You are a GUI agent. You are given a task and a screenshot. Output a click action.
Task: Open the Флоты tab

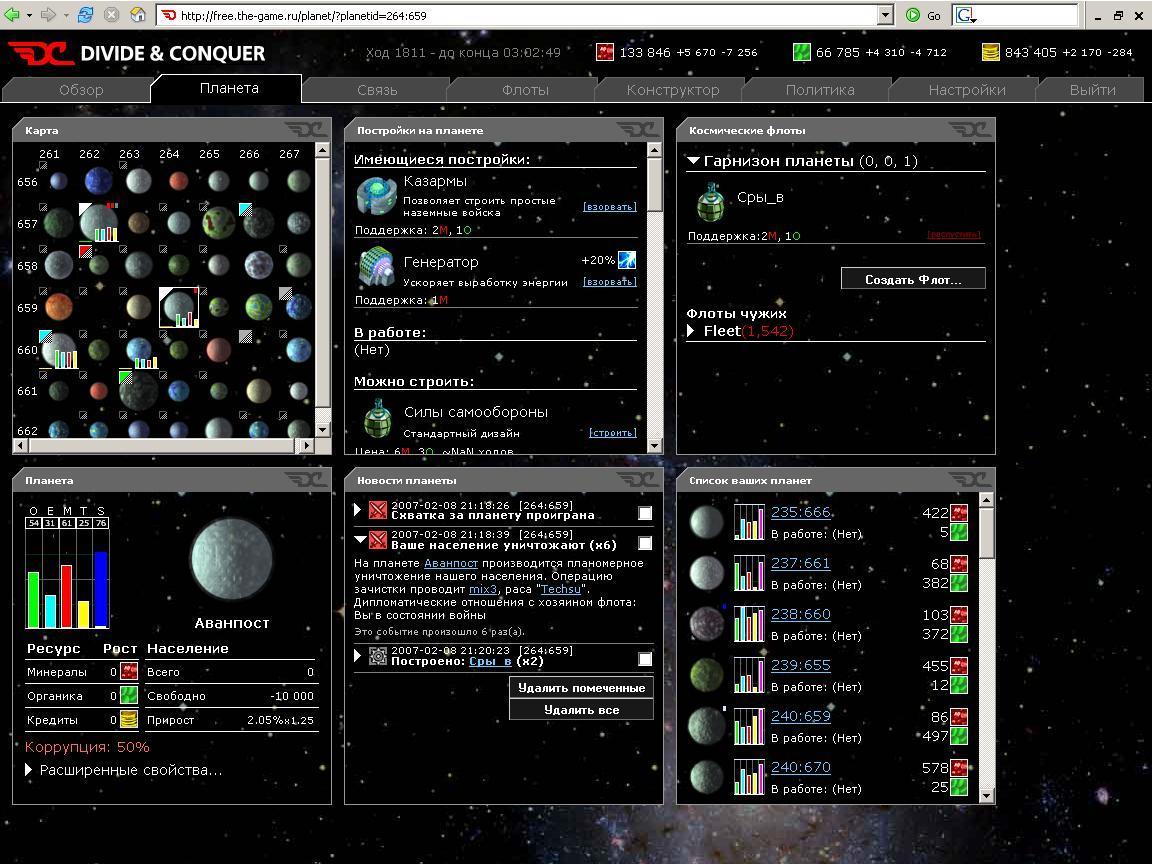(525, 90)
